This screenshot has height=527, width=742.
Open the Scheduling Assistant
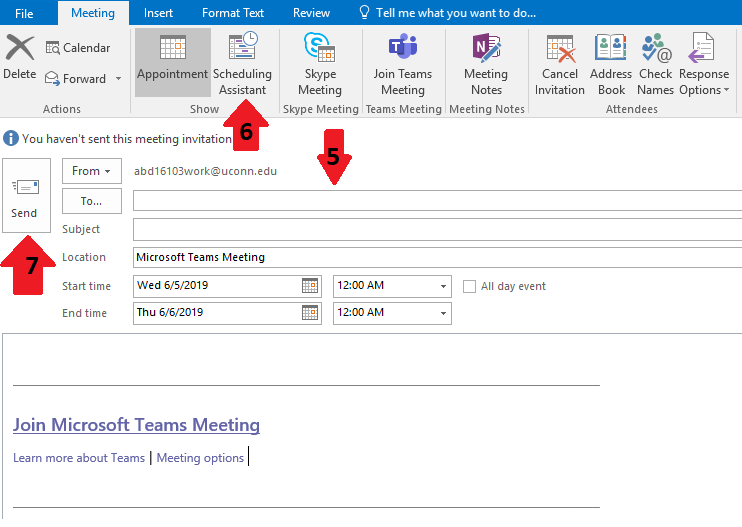point(242,63)
